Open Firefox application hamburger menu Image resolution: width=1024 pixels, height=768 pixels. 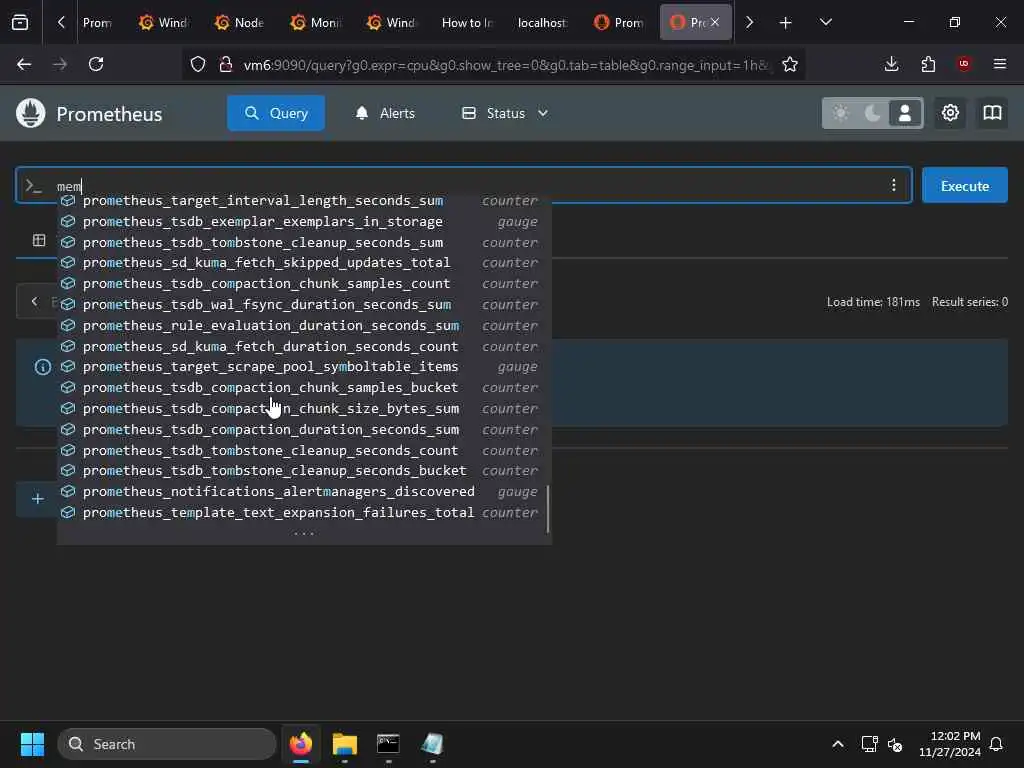pyautogui.click(x=1000, y=64)
